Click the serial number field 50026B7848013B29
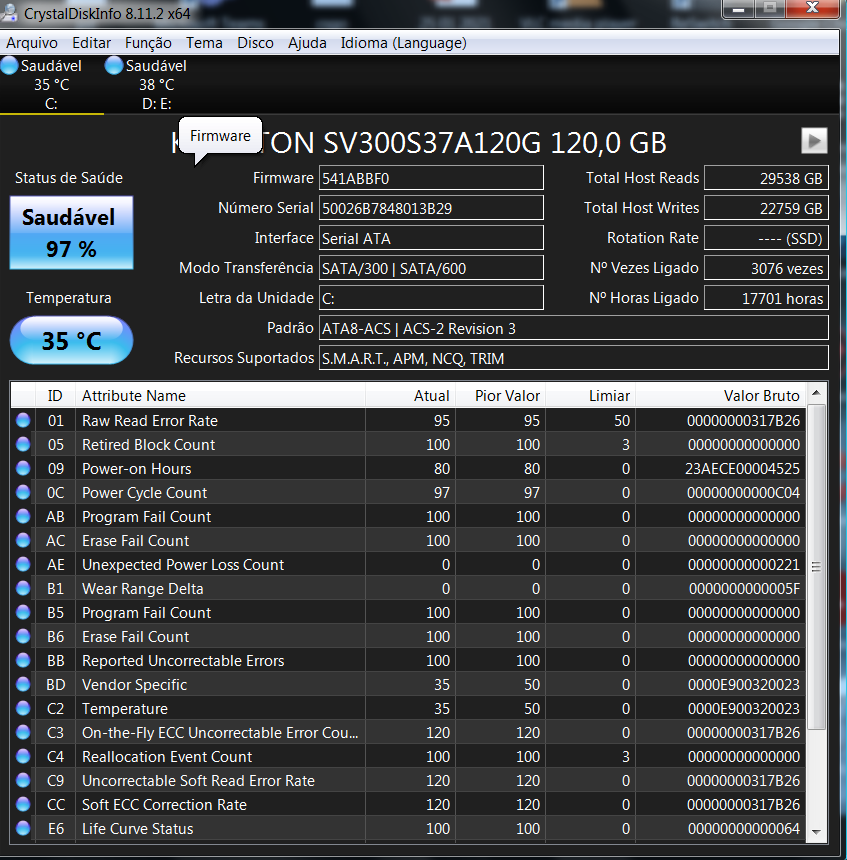This screenshot has height=860, width=847. [431, 208]
